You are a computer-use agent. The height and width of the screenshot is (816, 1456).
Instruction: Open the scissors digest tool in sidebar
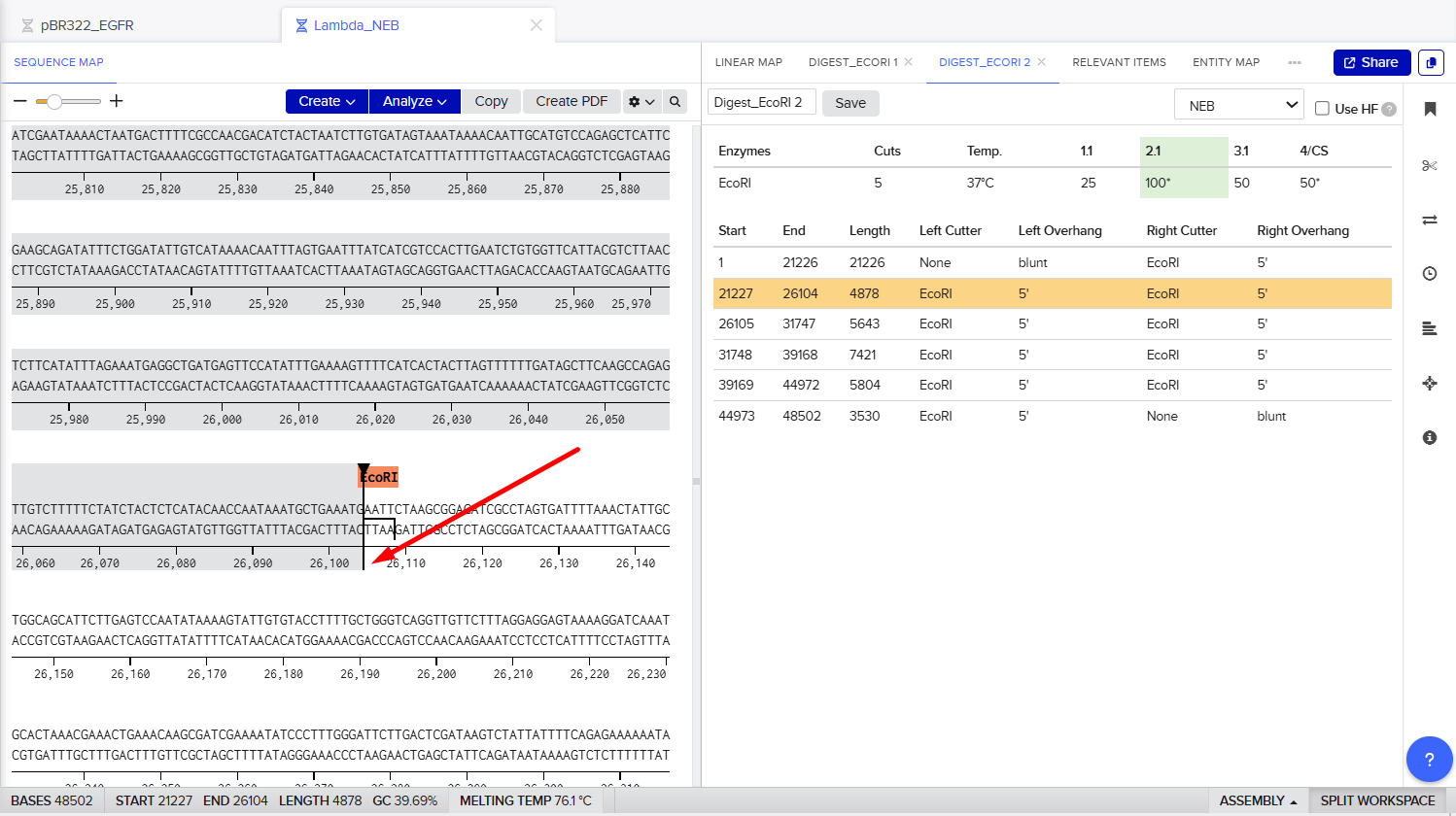1430,165
